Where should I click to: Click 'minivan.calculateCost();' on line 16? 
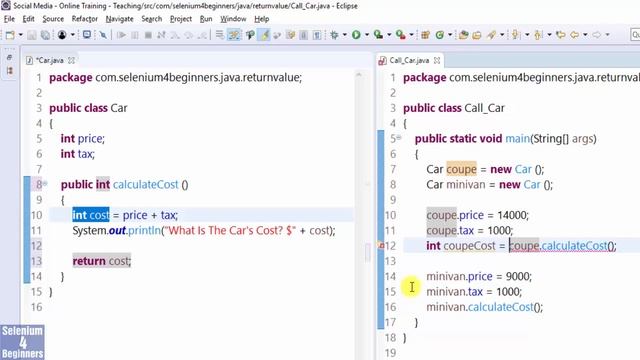(x=484, y=307)
